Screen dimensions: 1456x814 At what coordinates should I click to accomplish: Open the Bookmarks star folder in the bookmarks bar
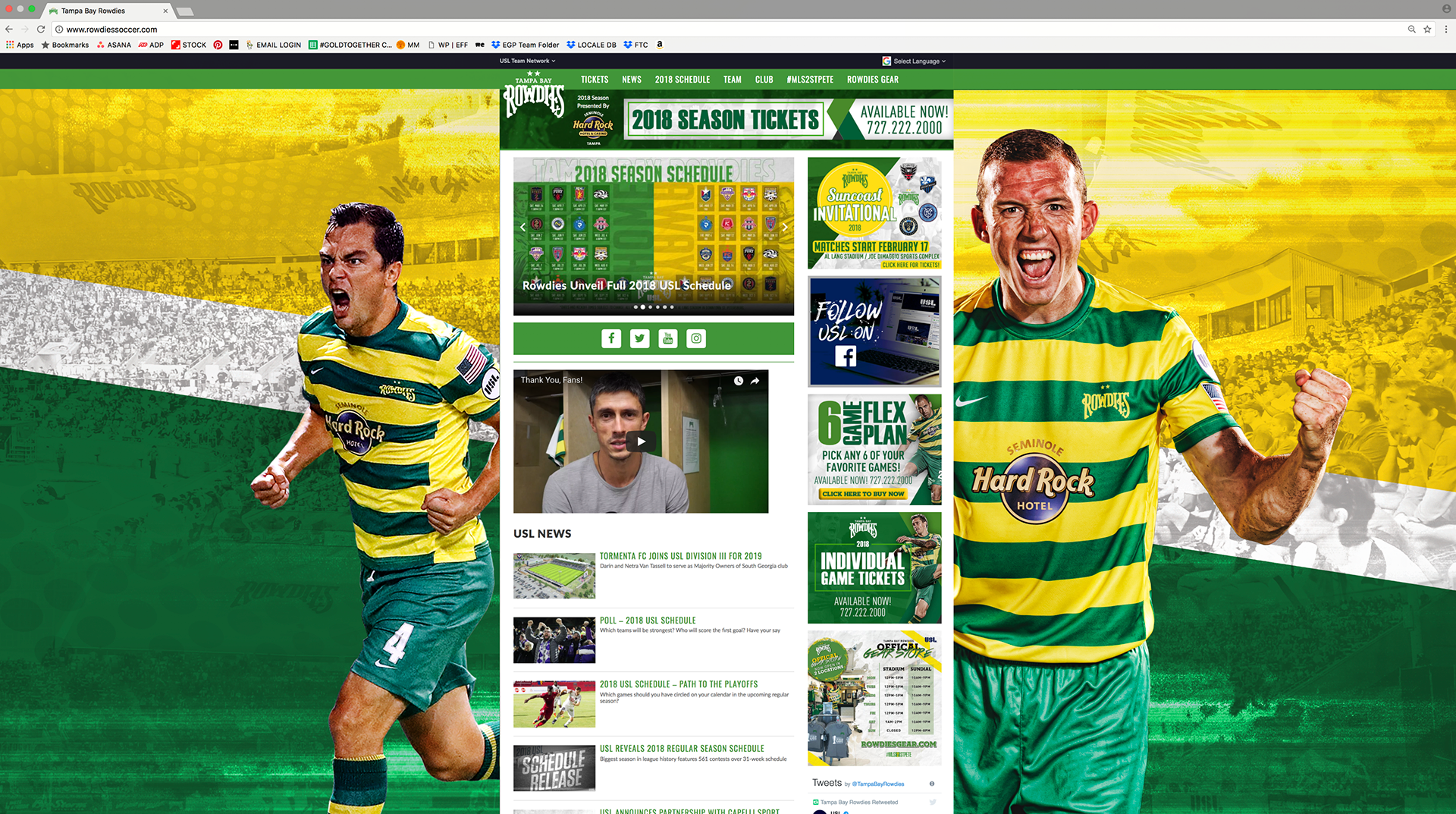[x=65, y=45]
